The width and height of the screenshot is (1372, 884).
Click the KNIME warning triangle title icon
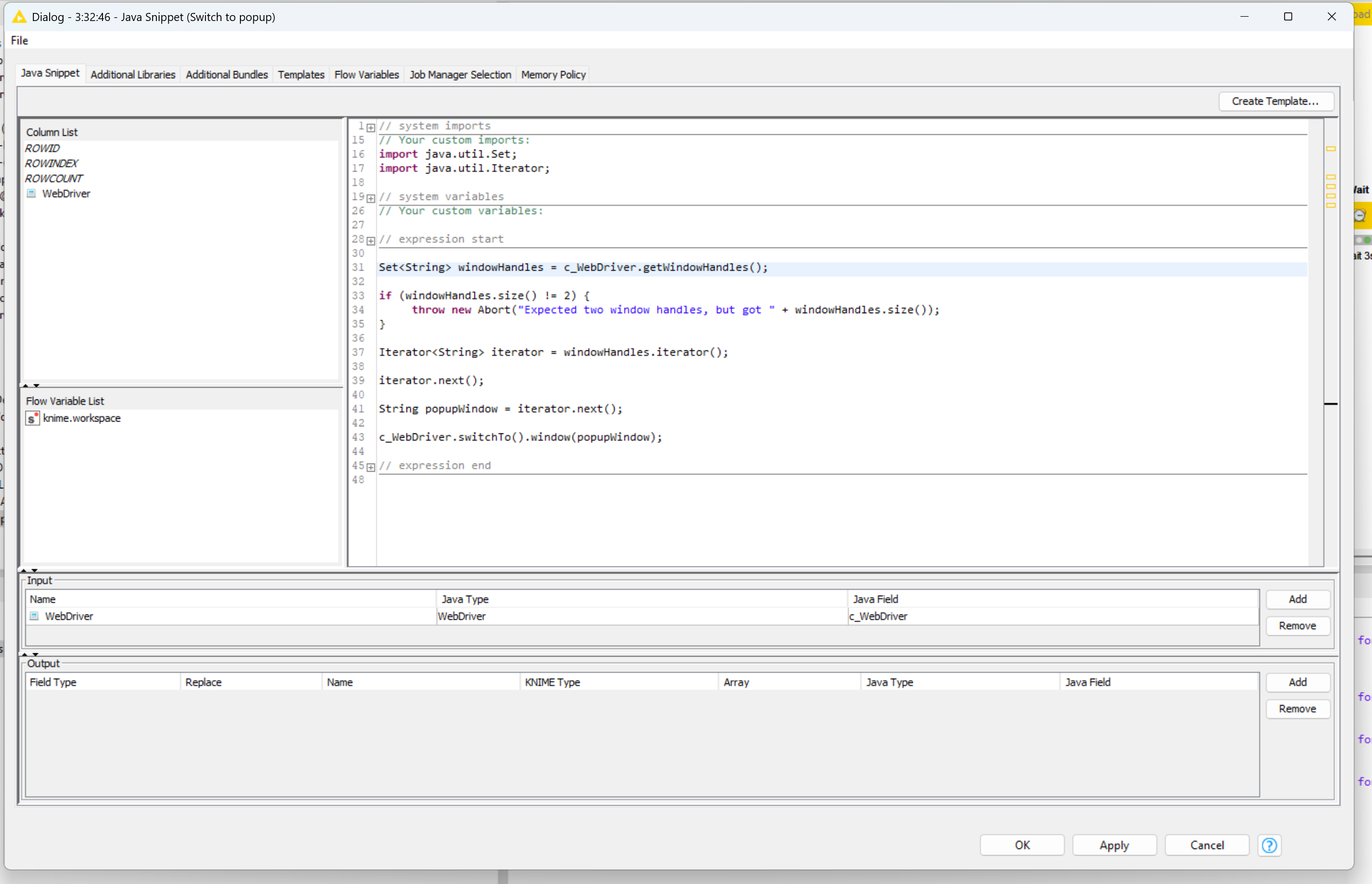point(19,17)
